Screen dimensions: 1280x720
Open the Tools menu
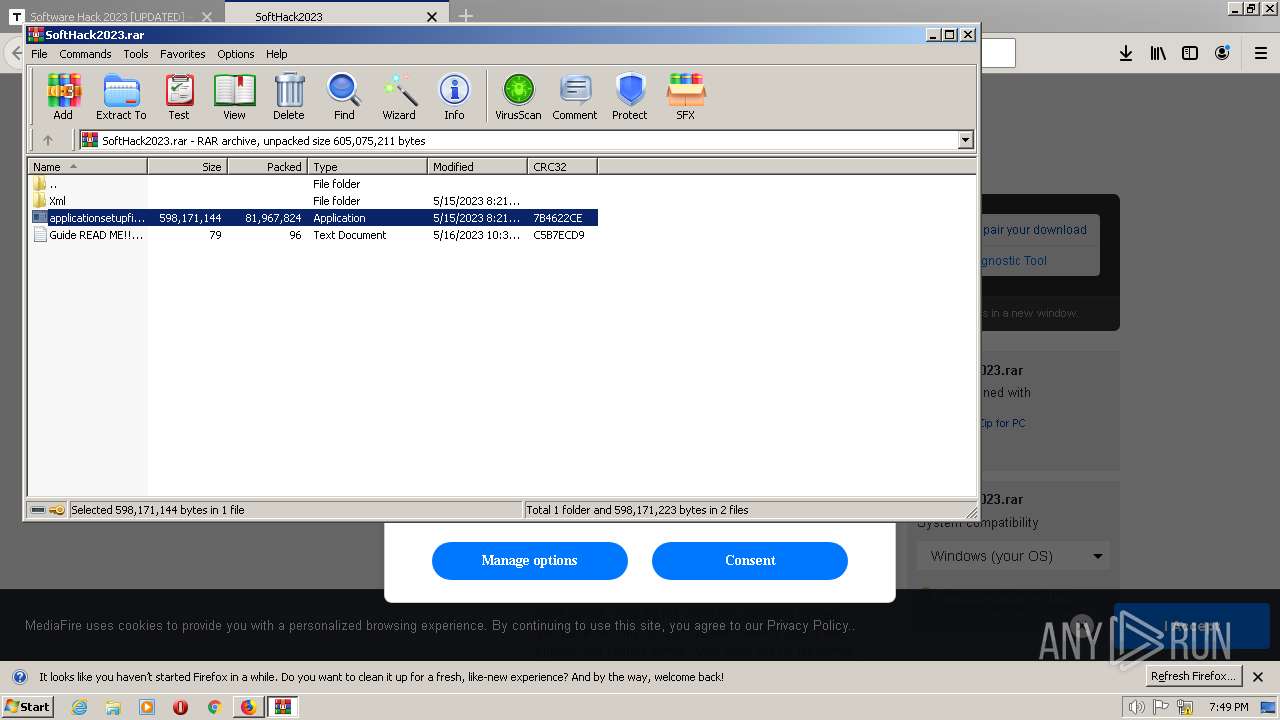(136, 54)
